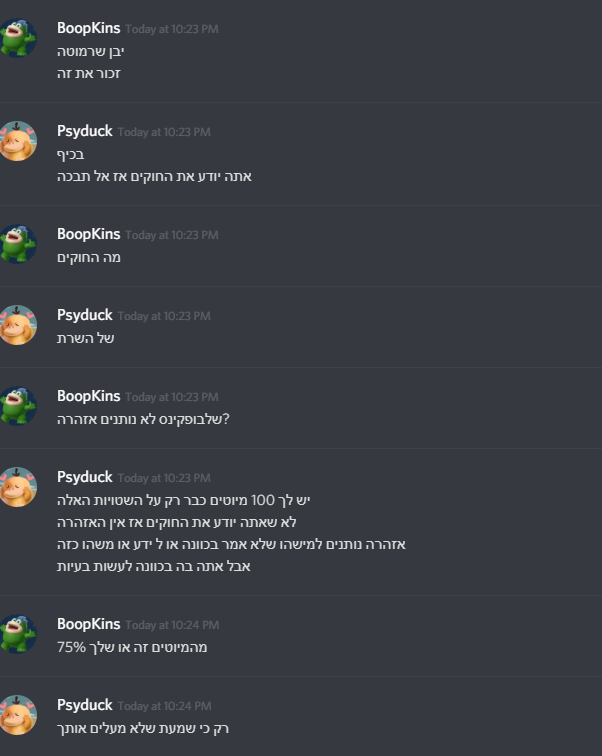Viewport: 602px width, 756px height.
Task: Click timestamp of the last Psyduck message
Action: click(x=164, y=706)
